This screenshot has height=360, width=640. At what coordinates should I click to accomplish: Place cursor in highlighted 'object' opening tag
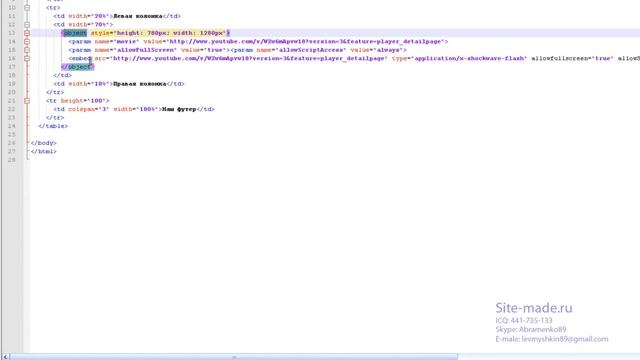[x=74, y=33]
